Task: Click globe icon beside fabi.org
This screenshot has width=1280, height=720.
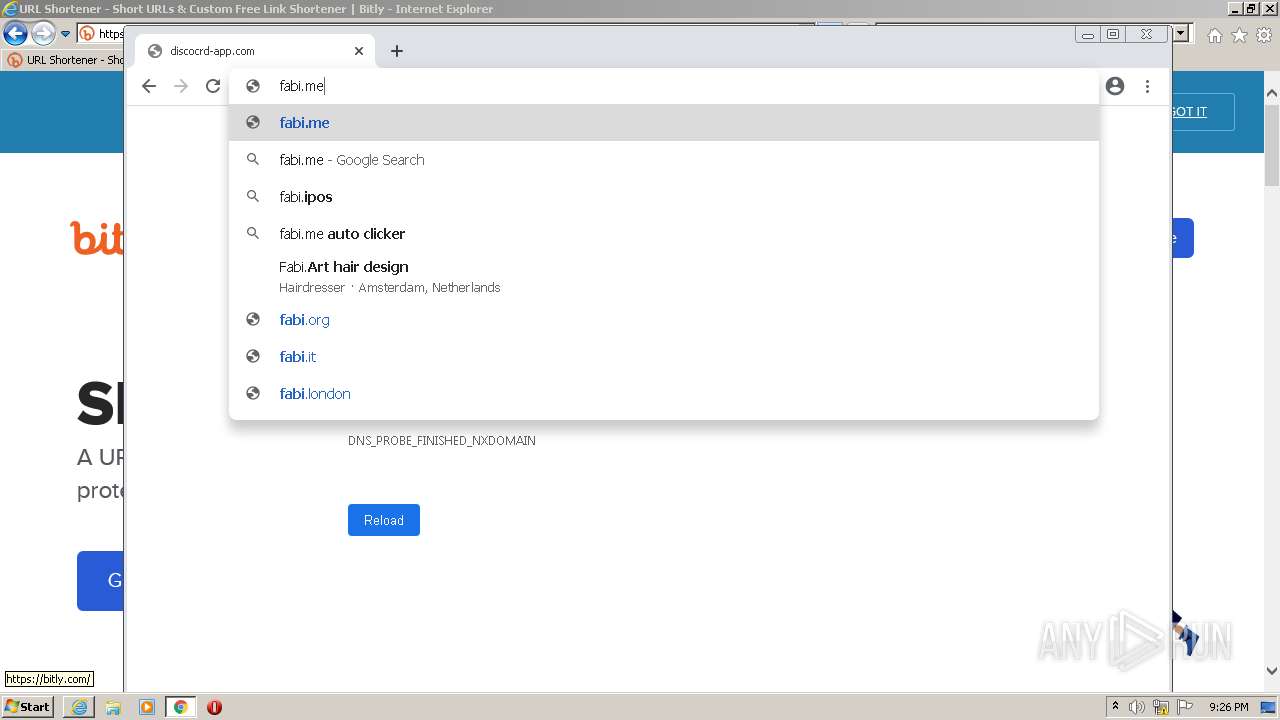Action: pos(253,320)
